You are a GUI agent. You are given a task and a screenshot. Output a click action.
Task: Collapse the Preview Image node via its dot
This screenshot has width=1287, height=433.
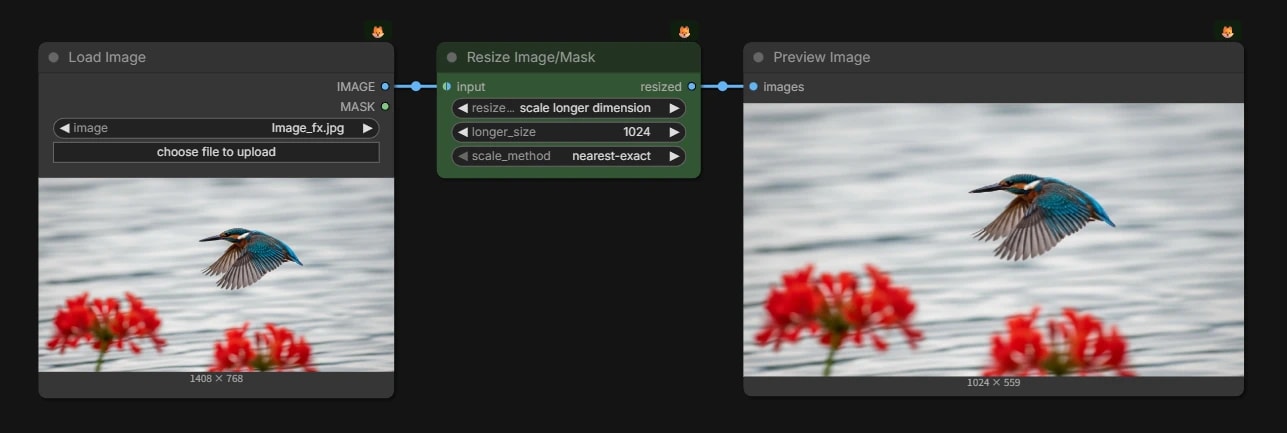(x=758, y=58)
